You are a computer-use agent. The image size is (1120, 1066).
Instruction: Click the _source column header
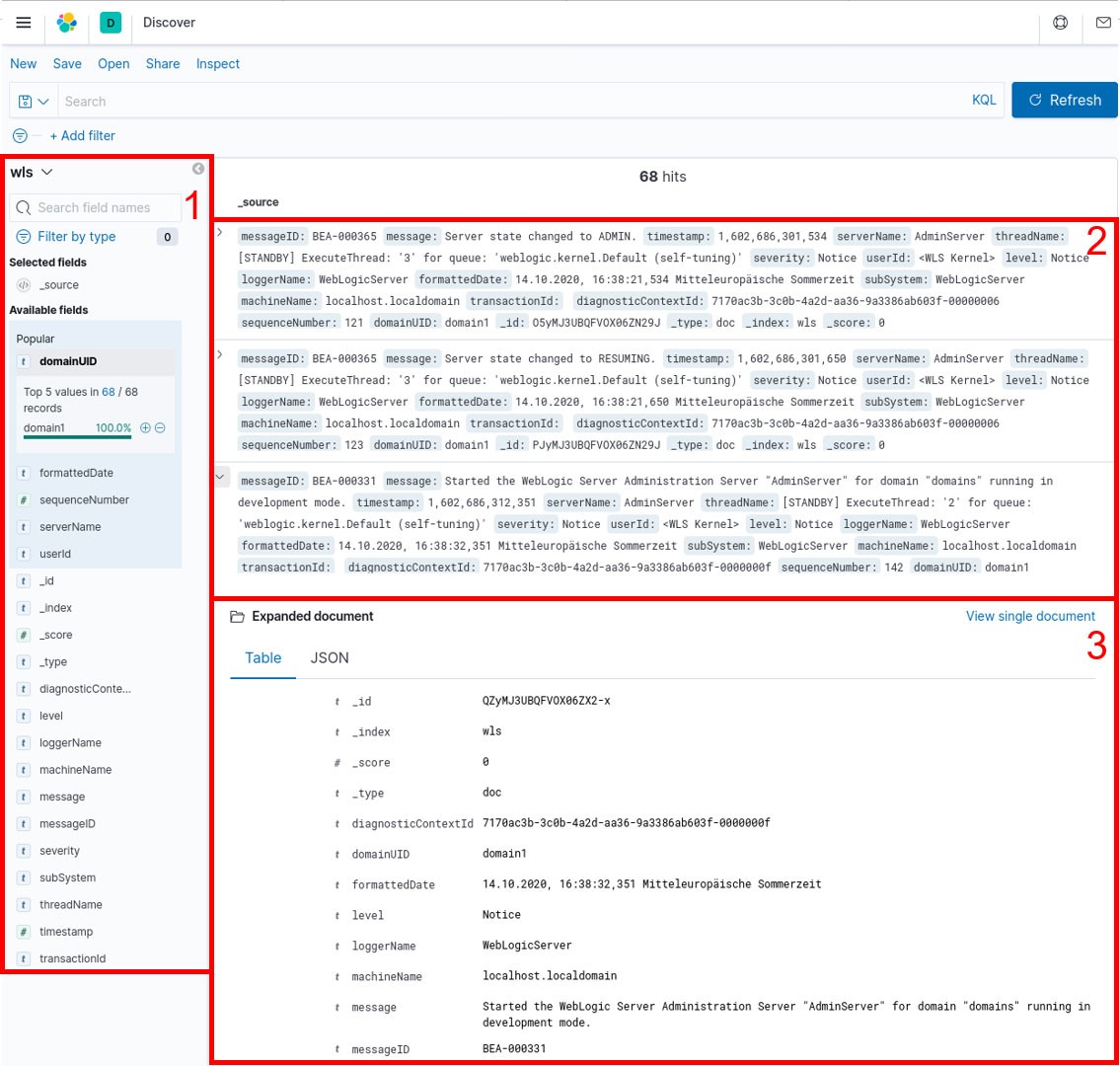point(259,202)
